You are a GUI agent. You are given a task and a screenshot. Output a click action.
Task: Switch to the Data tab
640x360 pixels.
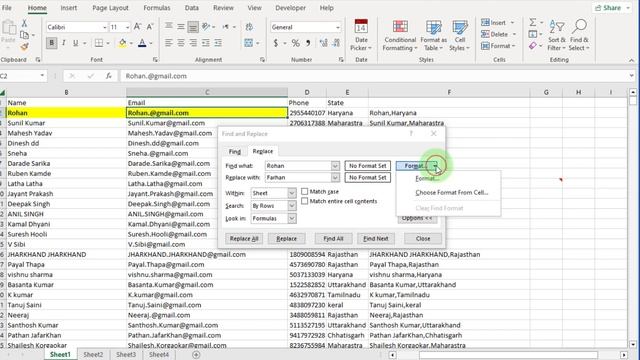coord(191,8)
